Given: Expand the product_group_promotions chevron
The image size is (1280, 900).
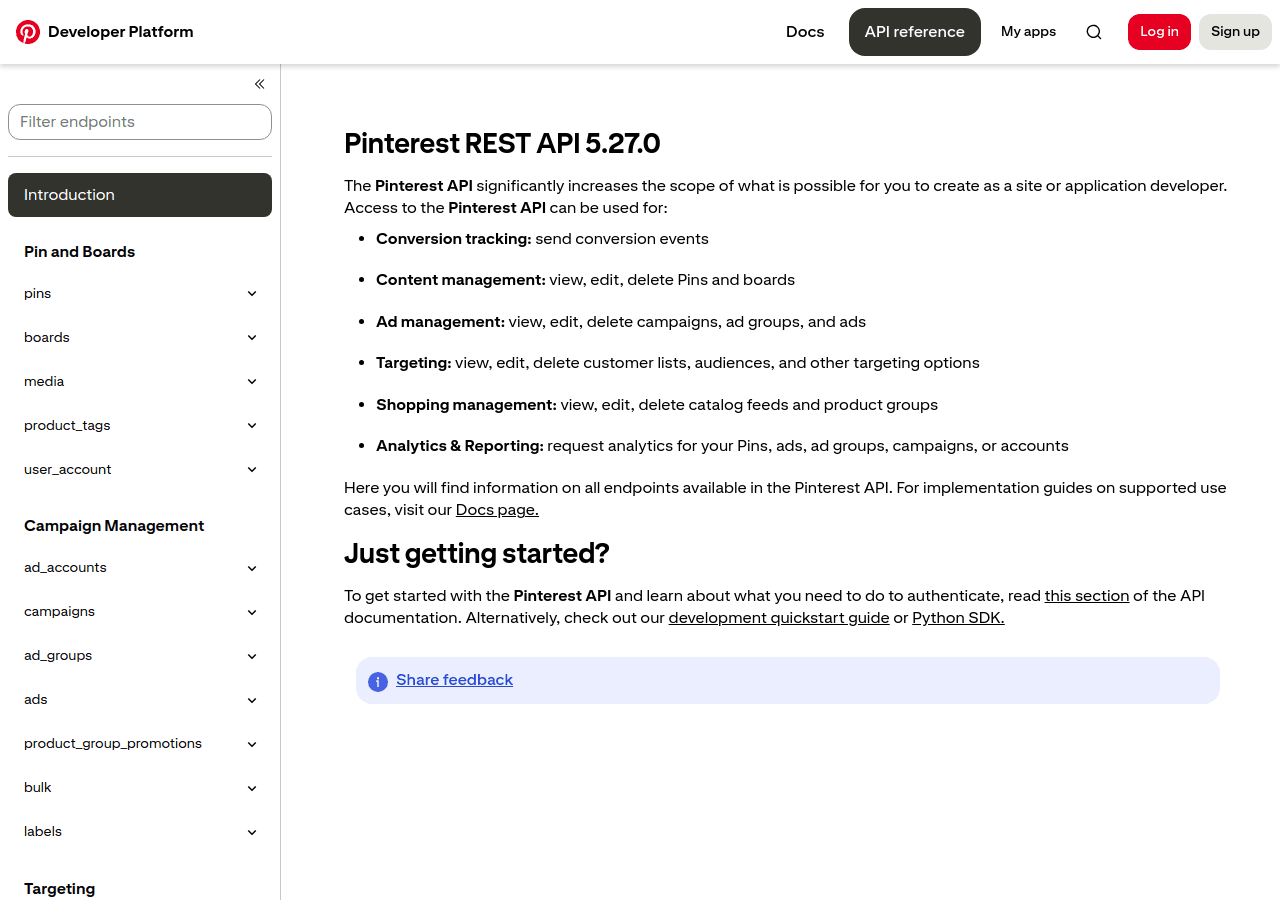Looking at the screenshot, I should (252, 744).
